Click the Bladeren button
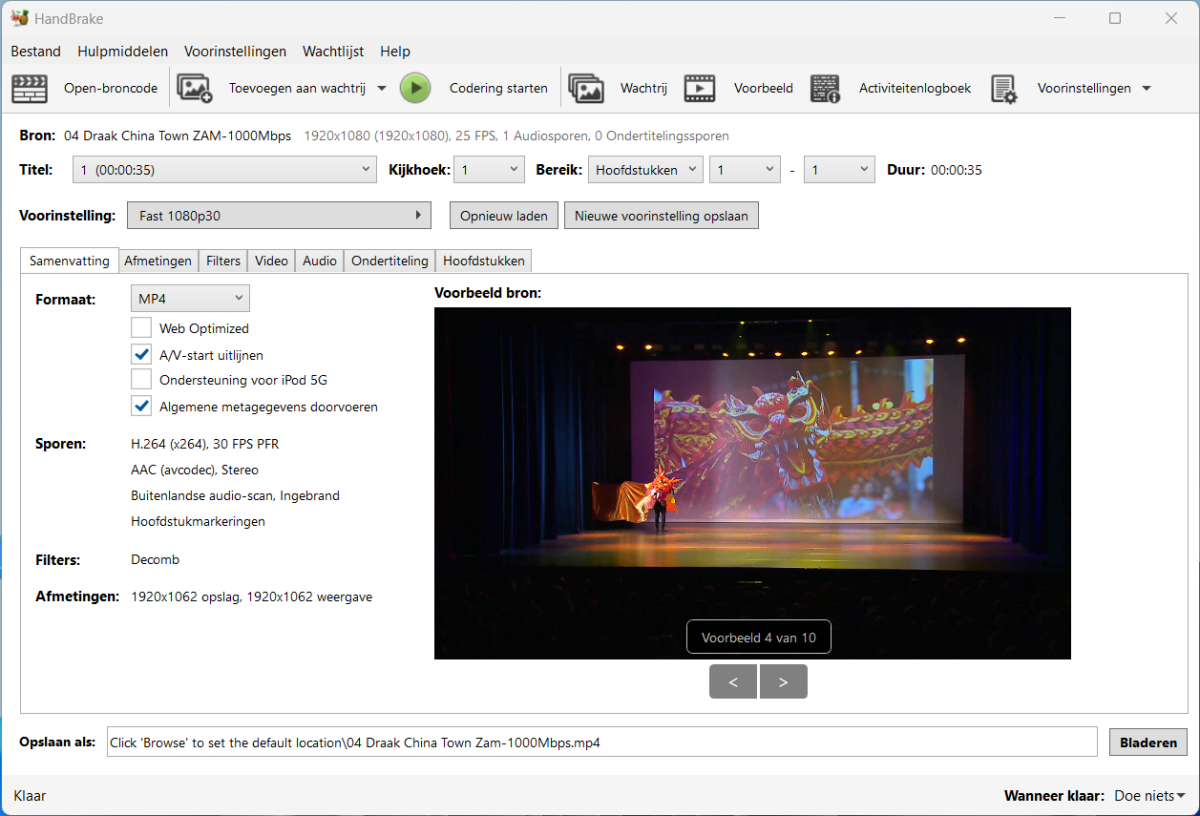The image size is (1200, 816). coord(1148,742)
